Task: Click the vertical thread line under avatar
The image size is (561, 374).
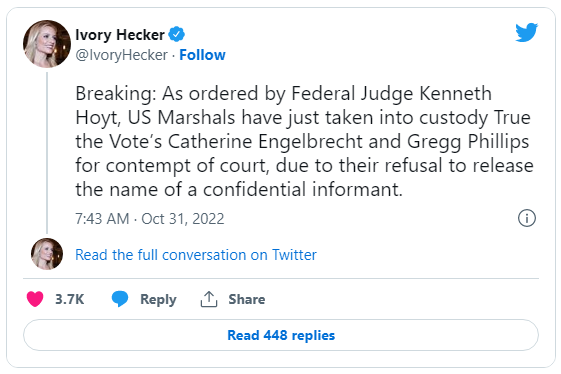Action: (47, 153)
